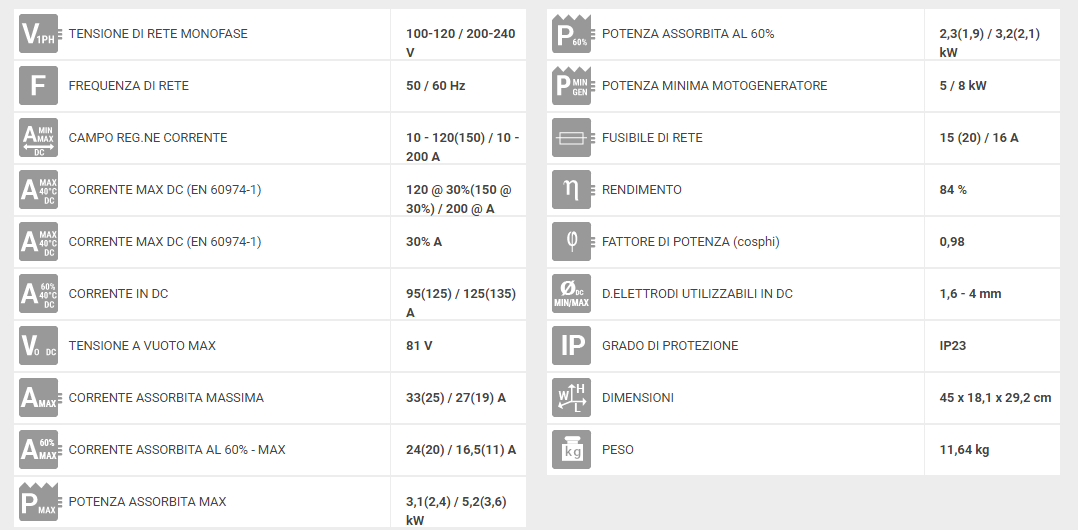Click the efficiency eta symbol icon
The image size is (1078, 530).
(x=571, y=190)
